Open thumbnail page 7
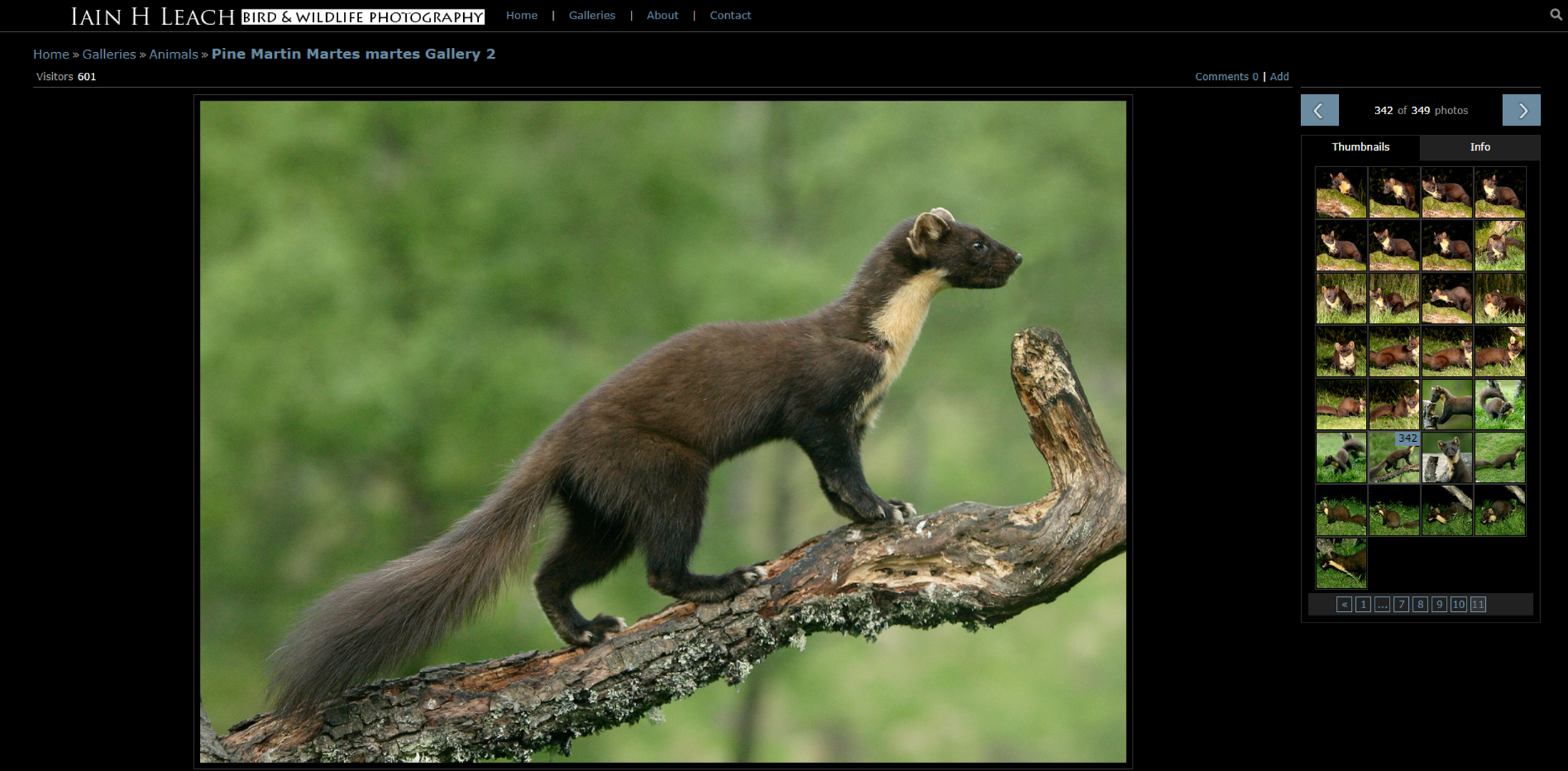This screenshot has height=771, width=1568. (1401, 605)
